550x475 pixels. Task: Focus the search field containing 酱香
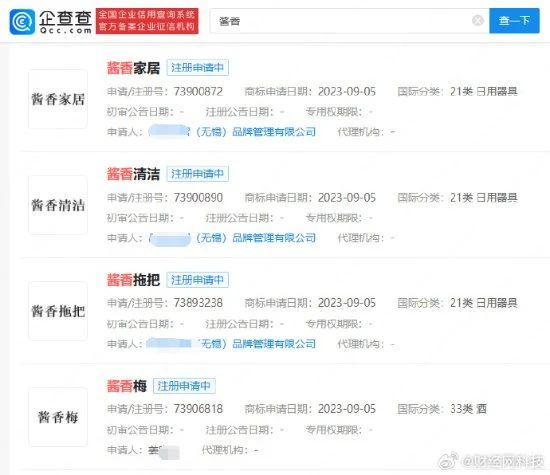(349, 21)
